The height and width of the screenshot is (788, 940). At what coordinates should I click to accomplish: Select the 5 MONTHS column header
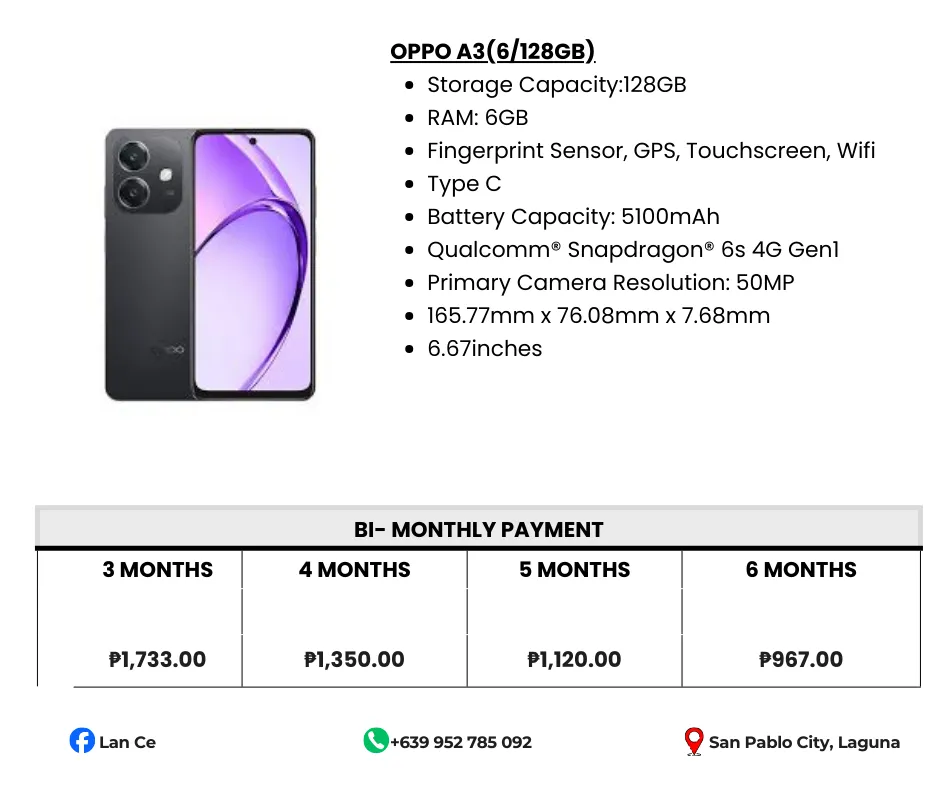point(574,570)
